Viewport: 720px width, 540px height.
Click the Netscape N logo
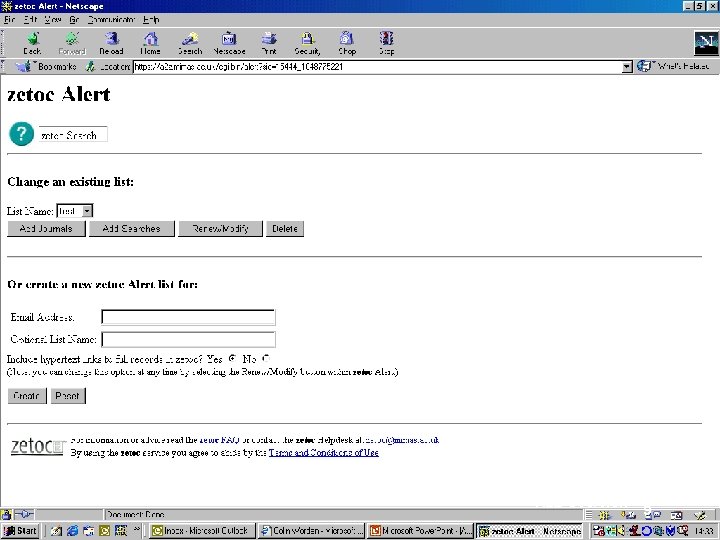pyautogui.click(x=706, y=44)
